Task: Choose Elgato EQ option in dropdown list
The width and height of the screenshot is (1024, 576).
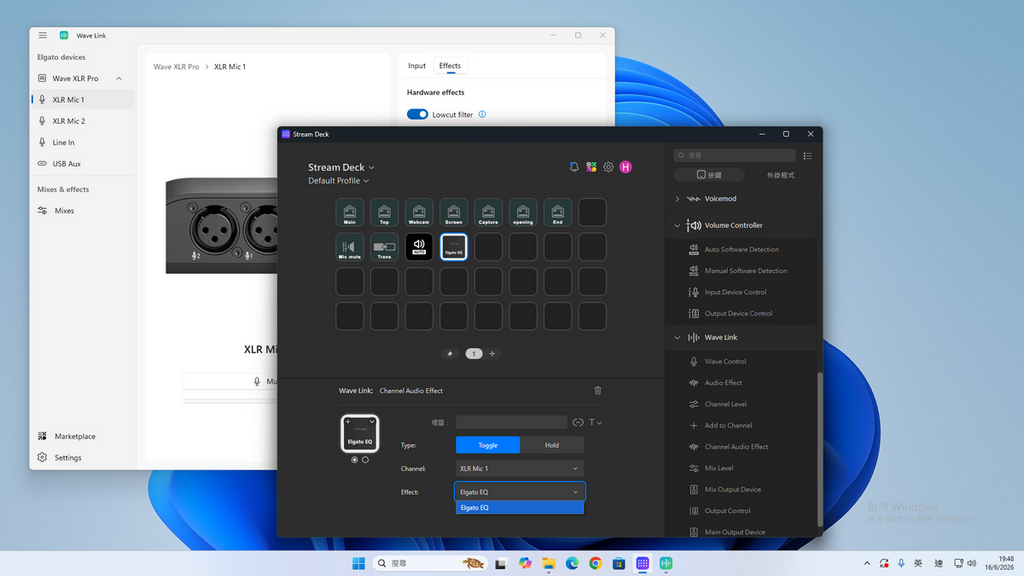Action: coord(520,507)
